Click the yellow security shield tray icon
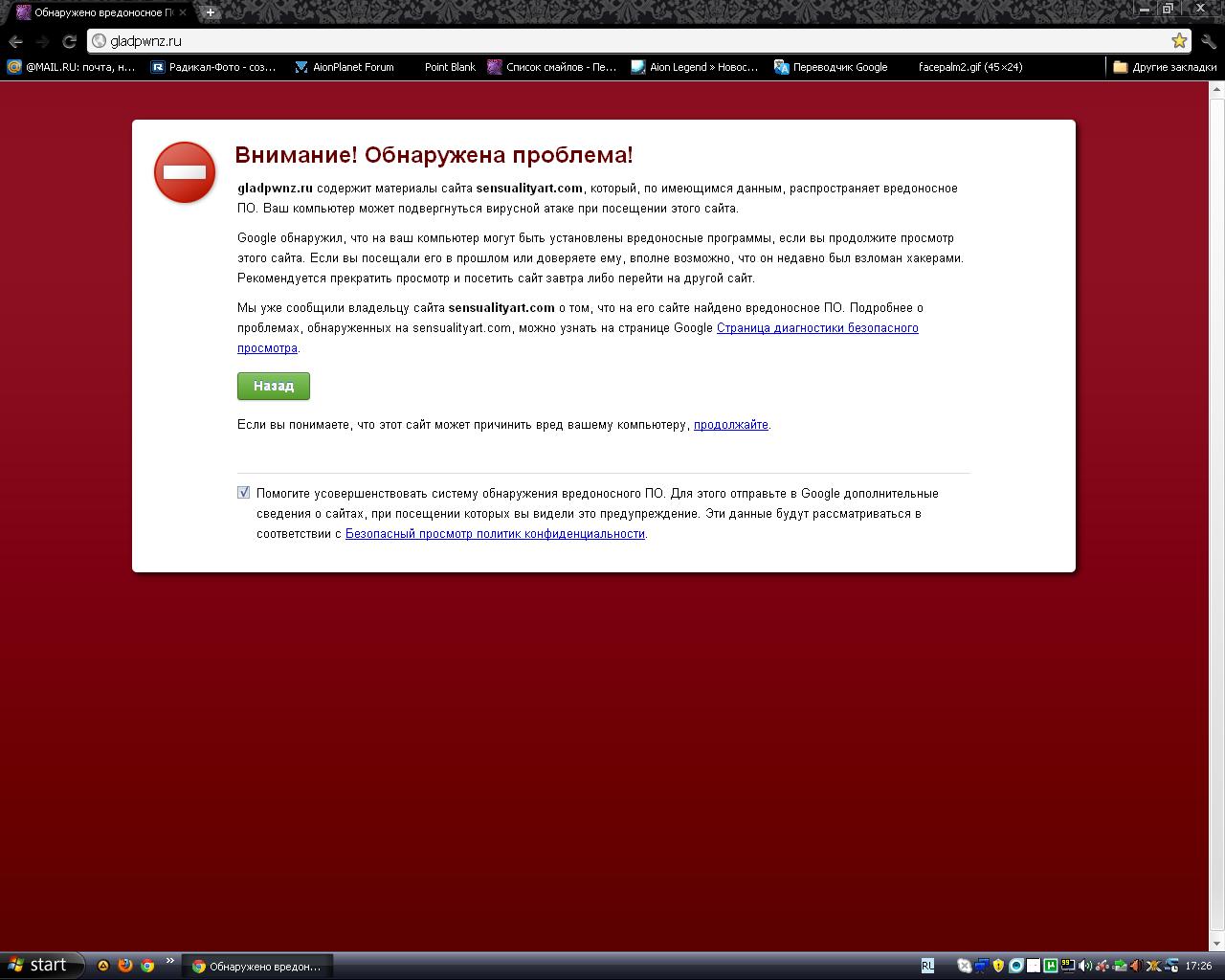This screenshot has height=980, width=1225. point(999,966)
